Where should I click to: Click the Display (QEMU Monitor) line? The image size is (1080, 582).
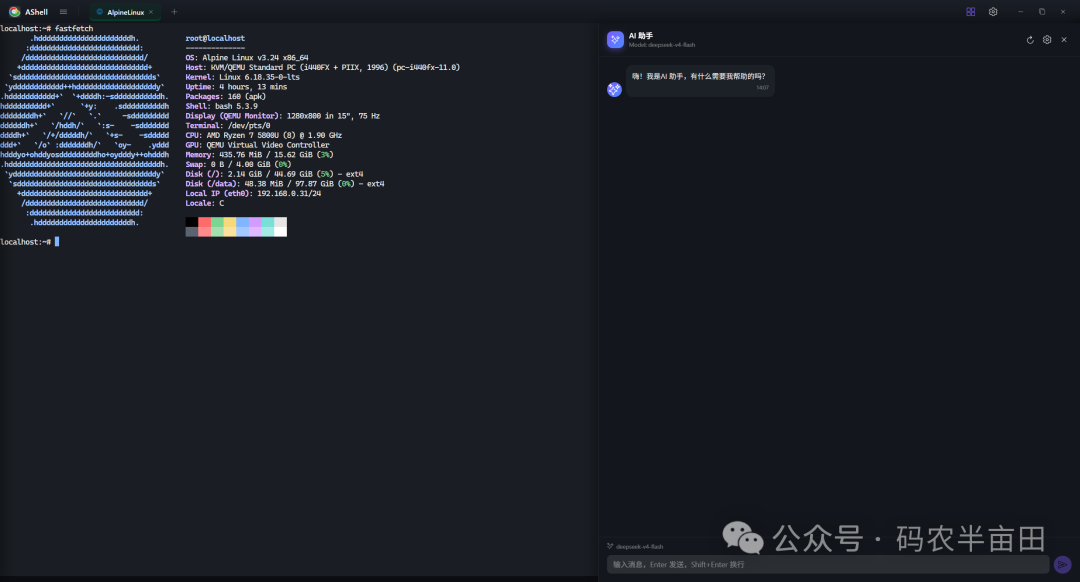282,116
